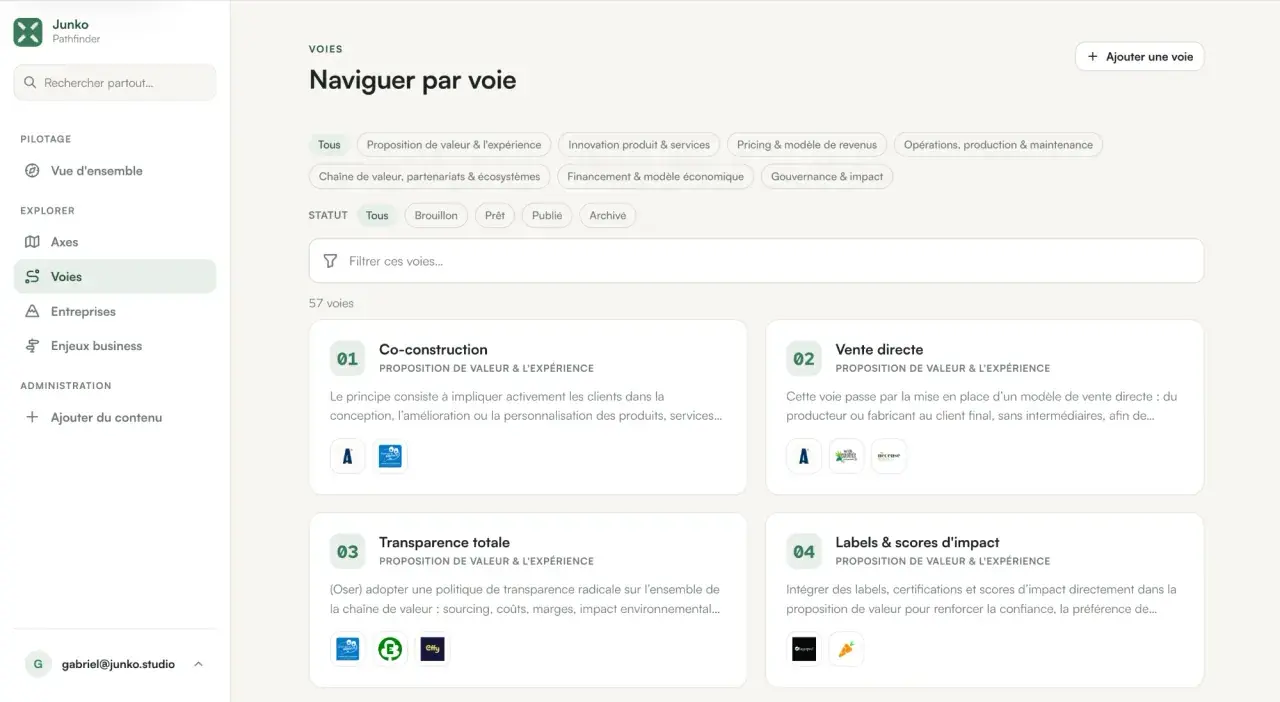Open the Vente directe card title
Screen dimensions: 1280x702
879,350
